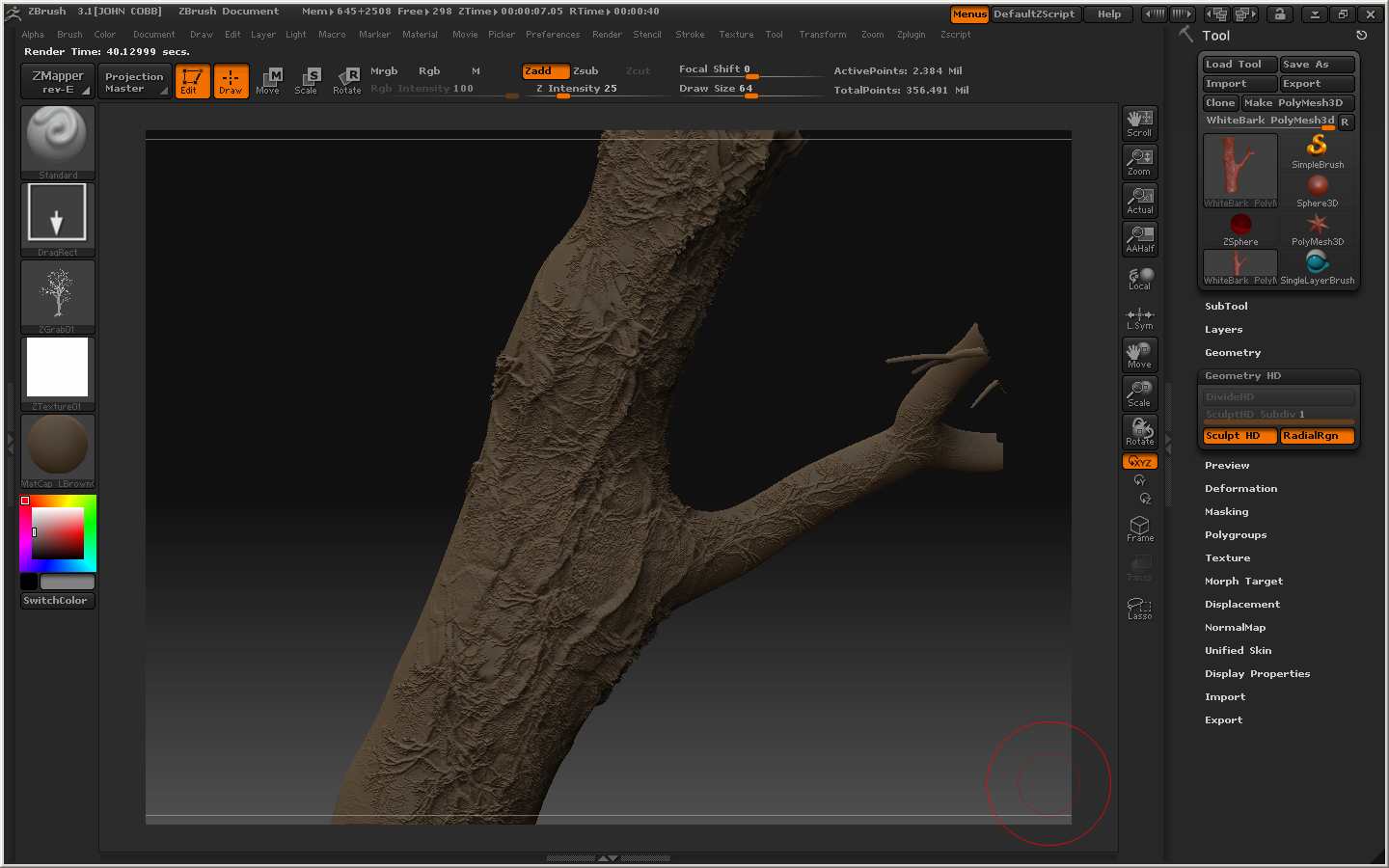The image size is (1389, 868).
Task: Enable Local transformations toggle
Action: (x=1139, y=279)
